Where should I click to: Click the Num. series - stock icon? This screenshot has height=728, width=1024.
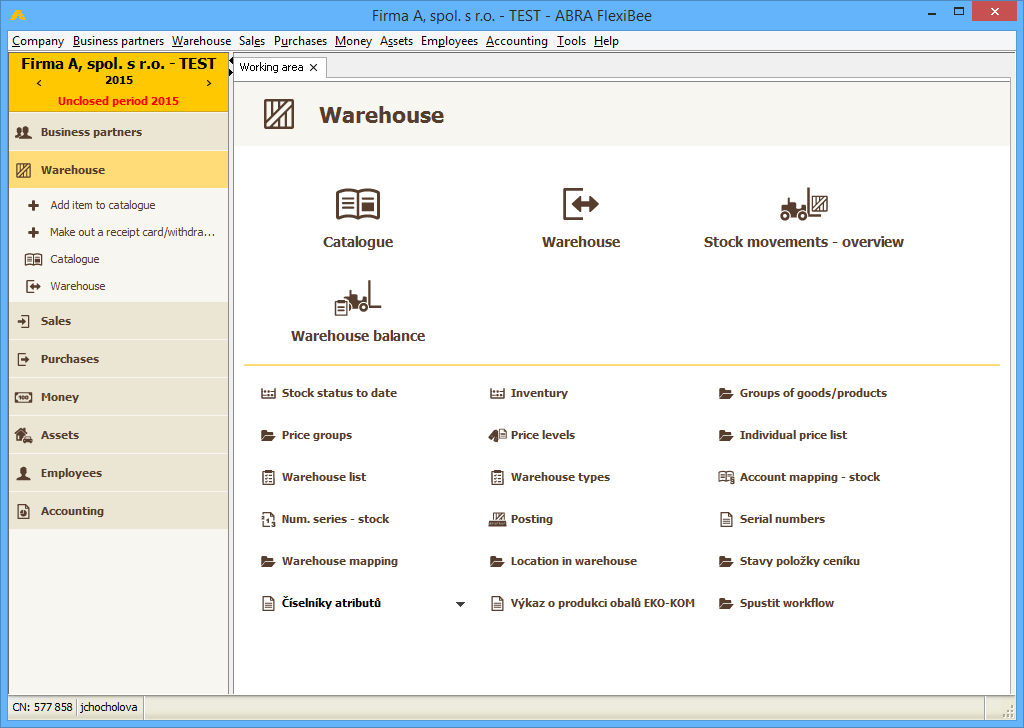[x=268, y=519]
